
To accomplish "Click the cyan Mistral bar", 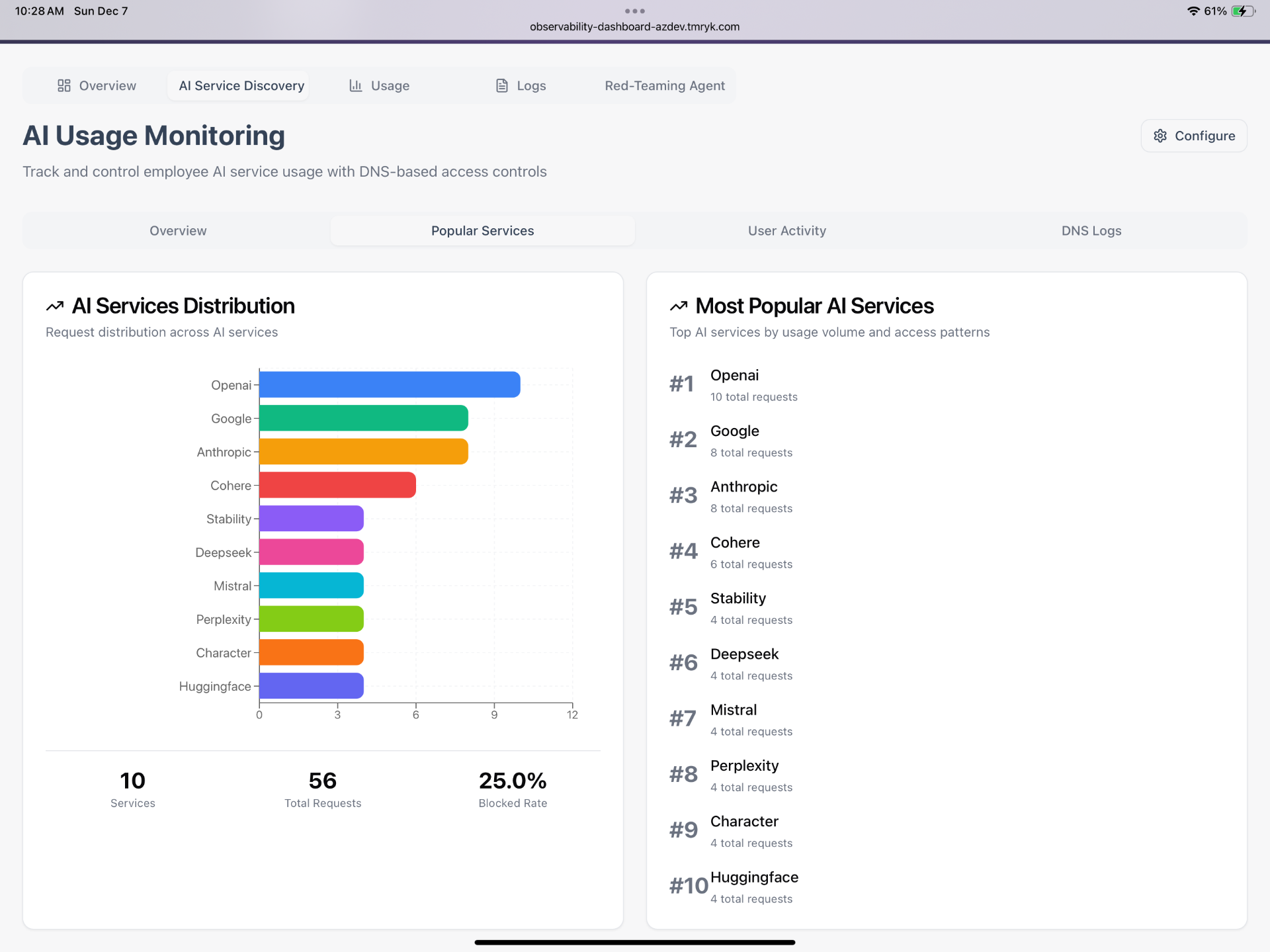I will point(312,585).
